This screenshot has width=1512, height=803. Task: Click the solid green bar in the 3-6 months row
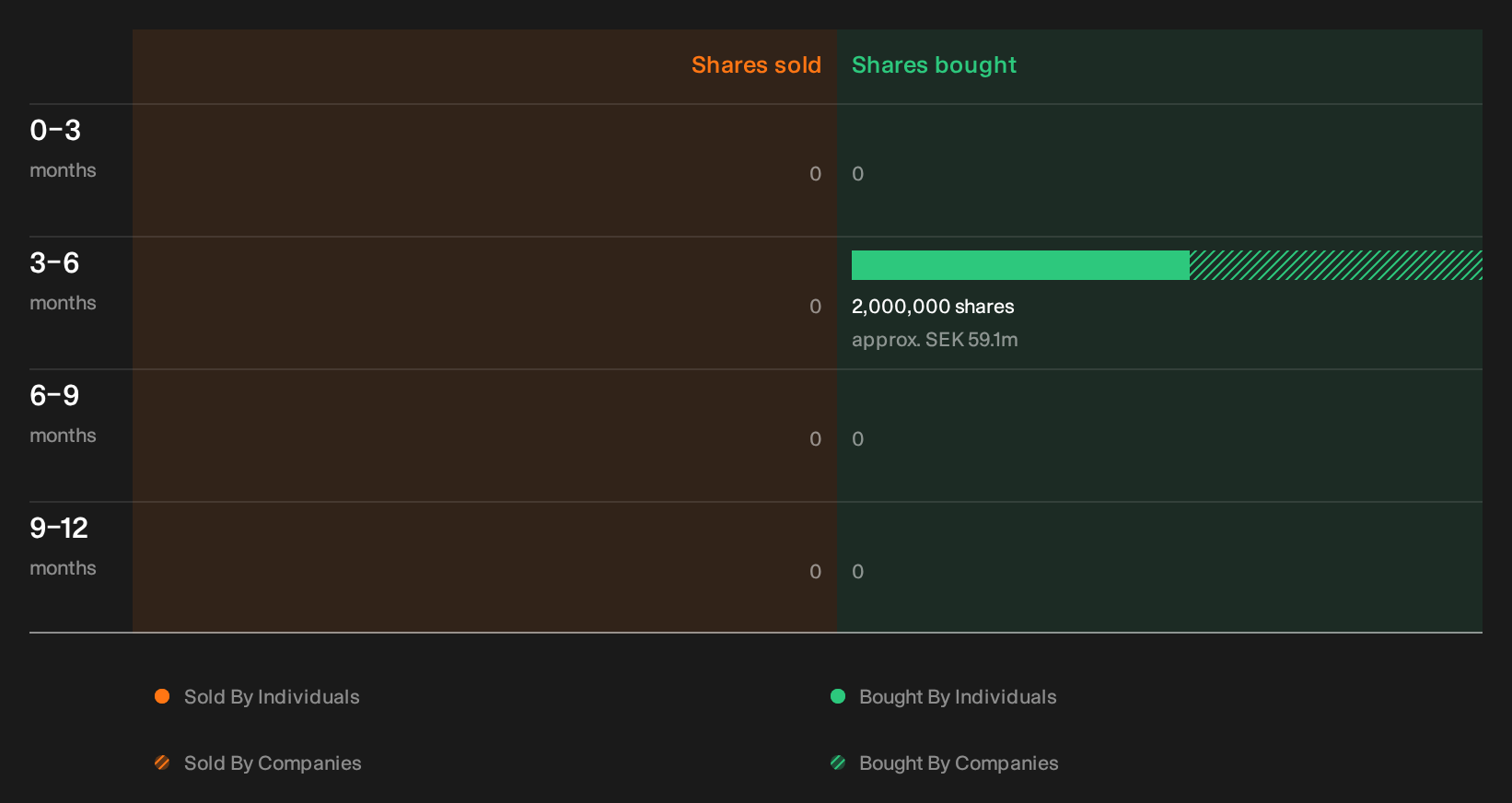pyautogui.click(x=1020, y=265)
